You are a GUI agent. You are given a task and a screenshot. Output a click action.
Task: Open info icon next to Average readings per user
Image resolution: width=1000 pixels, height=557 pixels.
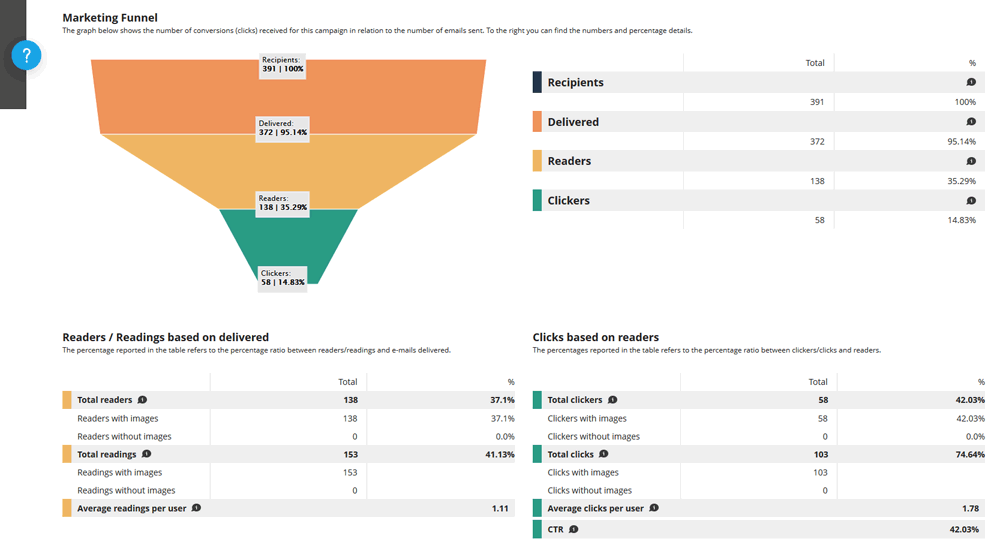tap(196, 508)
